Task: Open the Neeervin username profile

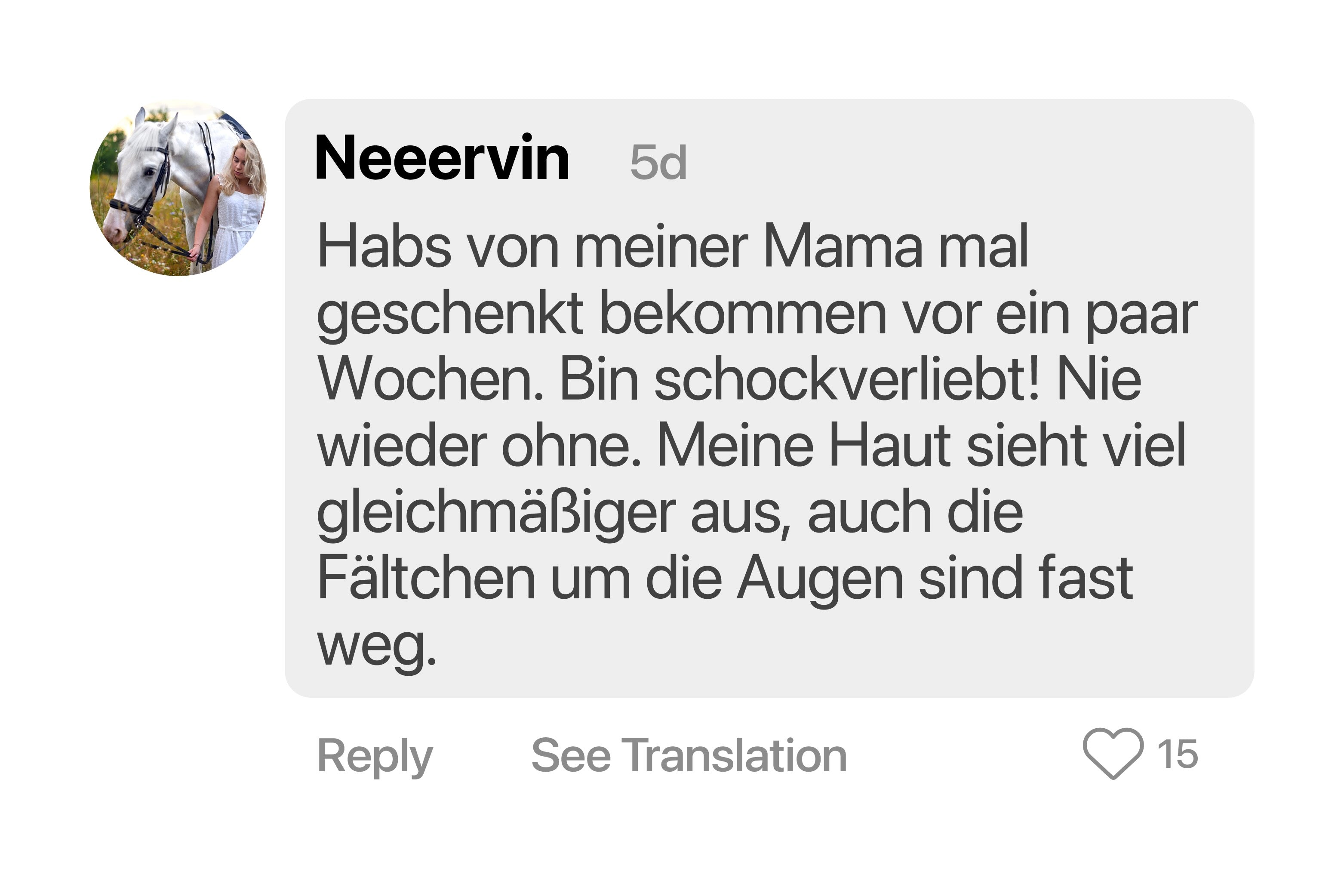Action: tap(442, 158)
